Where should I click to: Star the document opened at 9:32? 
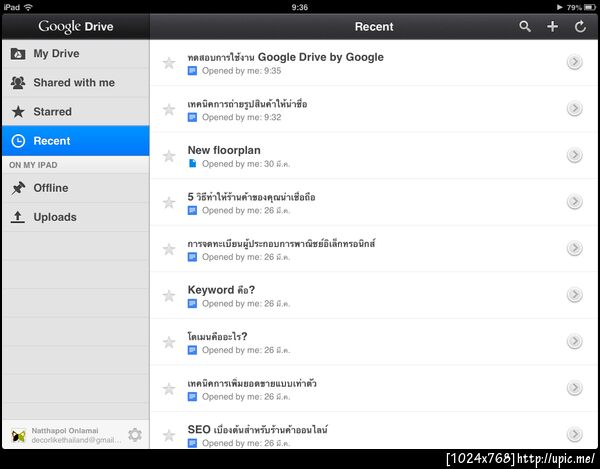169,109
